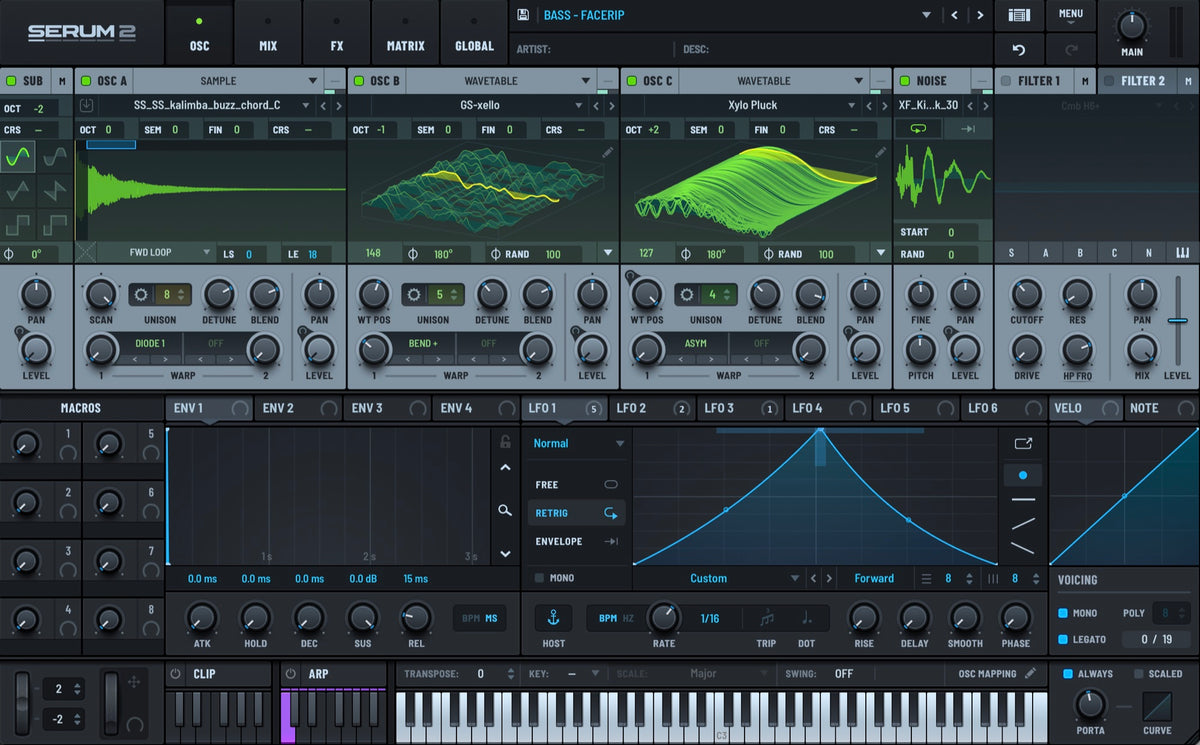
Task: Select the ENV 2 tab
Action: click(298, 408)
